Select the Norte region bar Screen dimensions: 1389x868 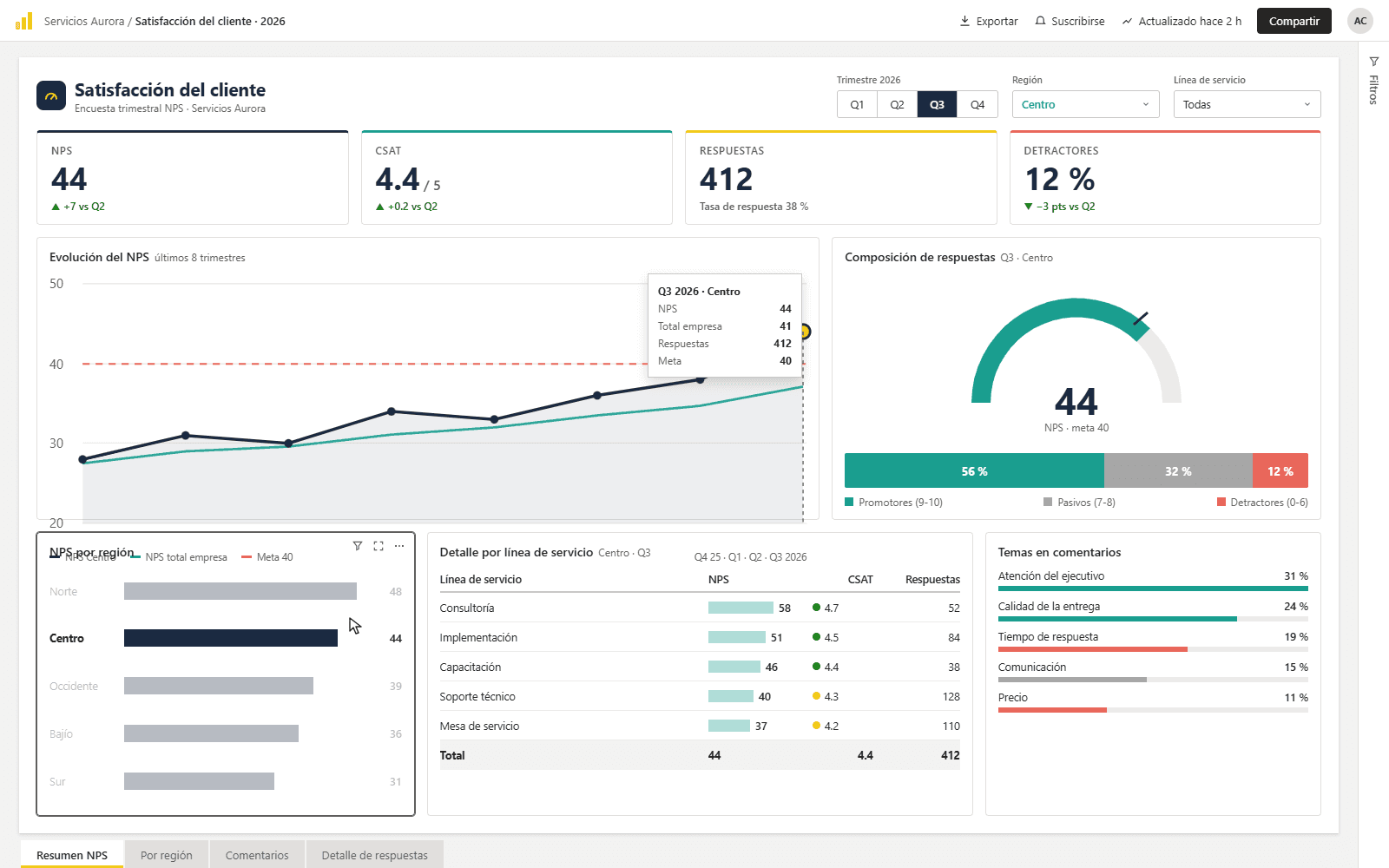240,591
